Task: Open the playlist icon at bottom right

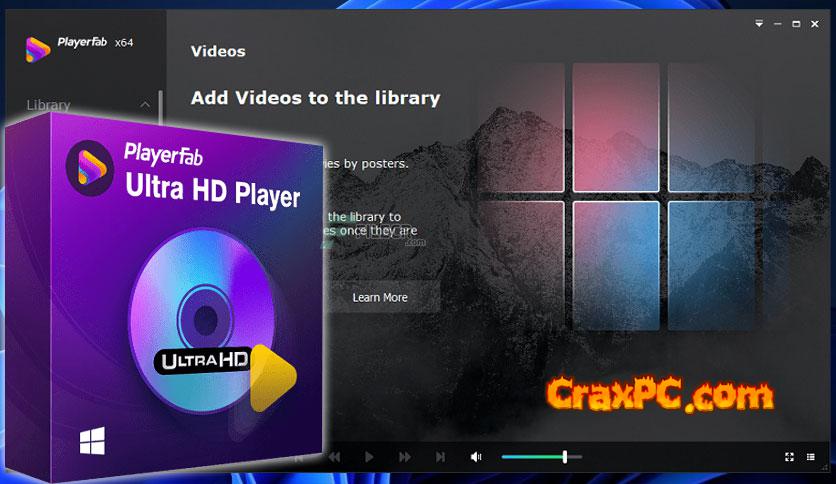Action: (811, 457)
